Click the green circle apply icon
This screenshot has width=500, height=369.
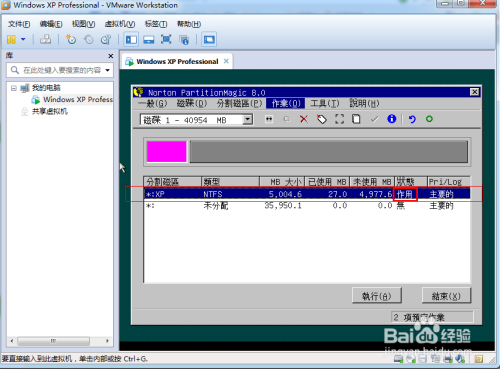[x=429, y=119]
